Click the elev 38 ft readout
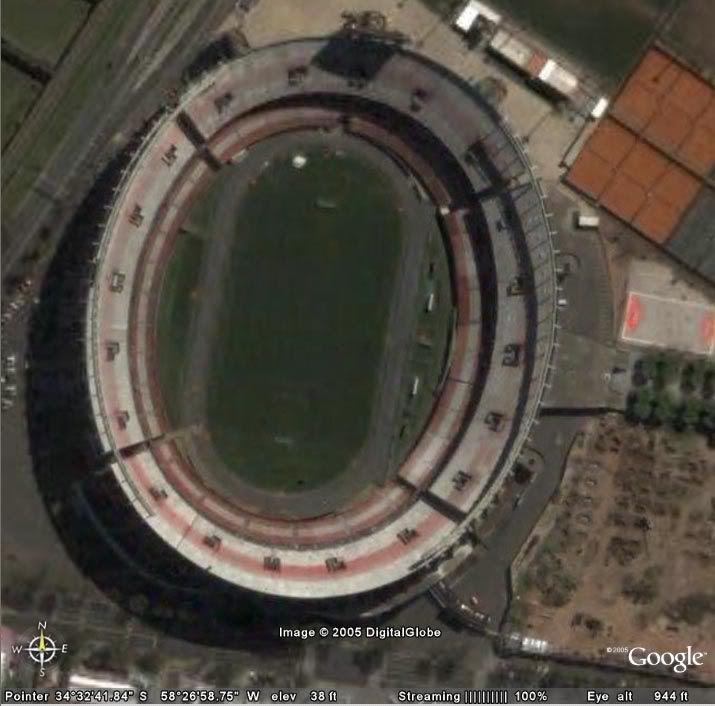The image size is (715, 706). click(304, 696)
